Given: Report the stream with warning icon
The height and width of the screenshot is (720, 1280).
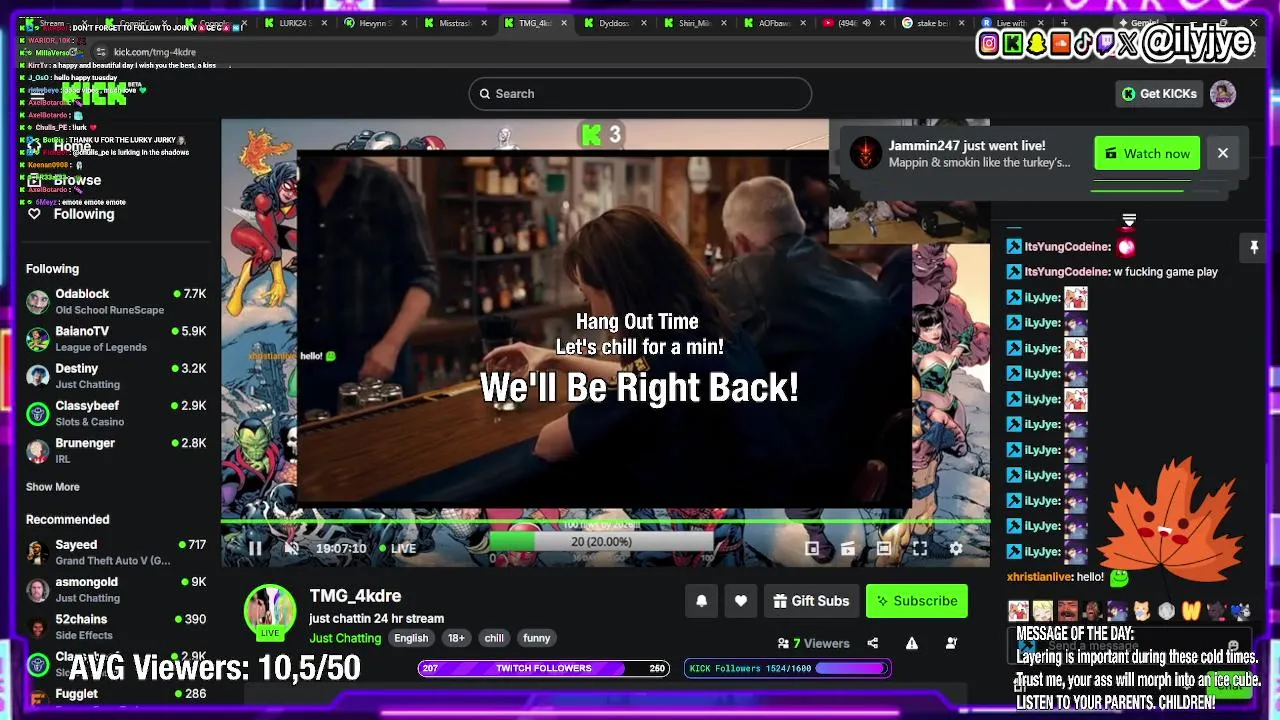Looking at the screenshot, I should click(x=912, y=643).
